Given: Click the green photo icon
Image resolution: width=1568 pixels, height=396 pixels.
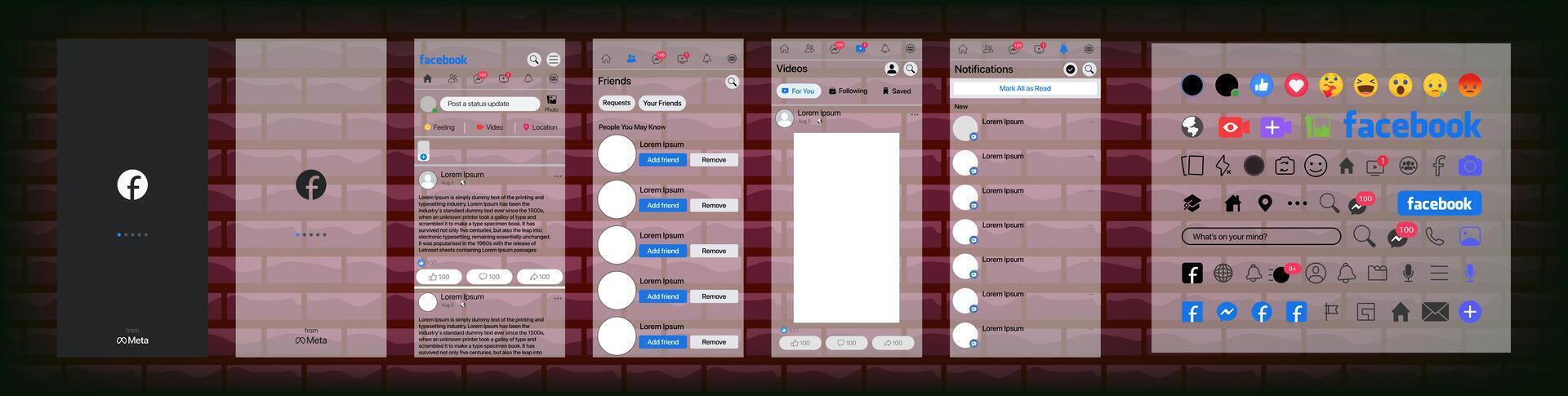Looking at the screenshot, I should point(1317,127).
